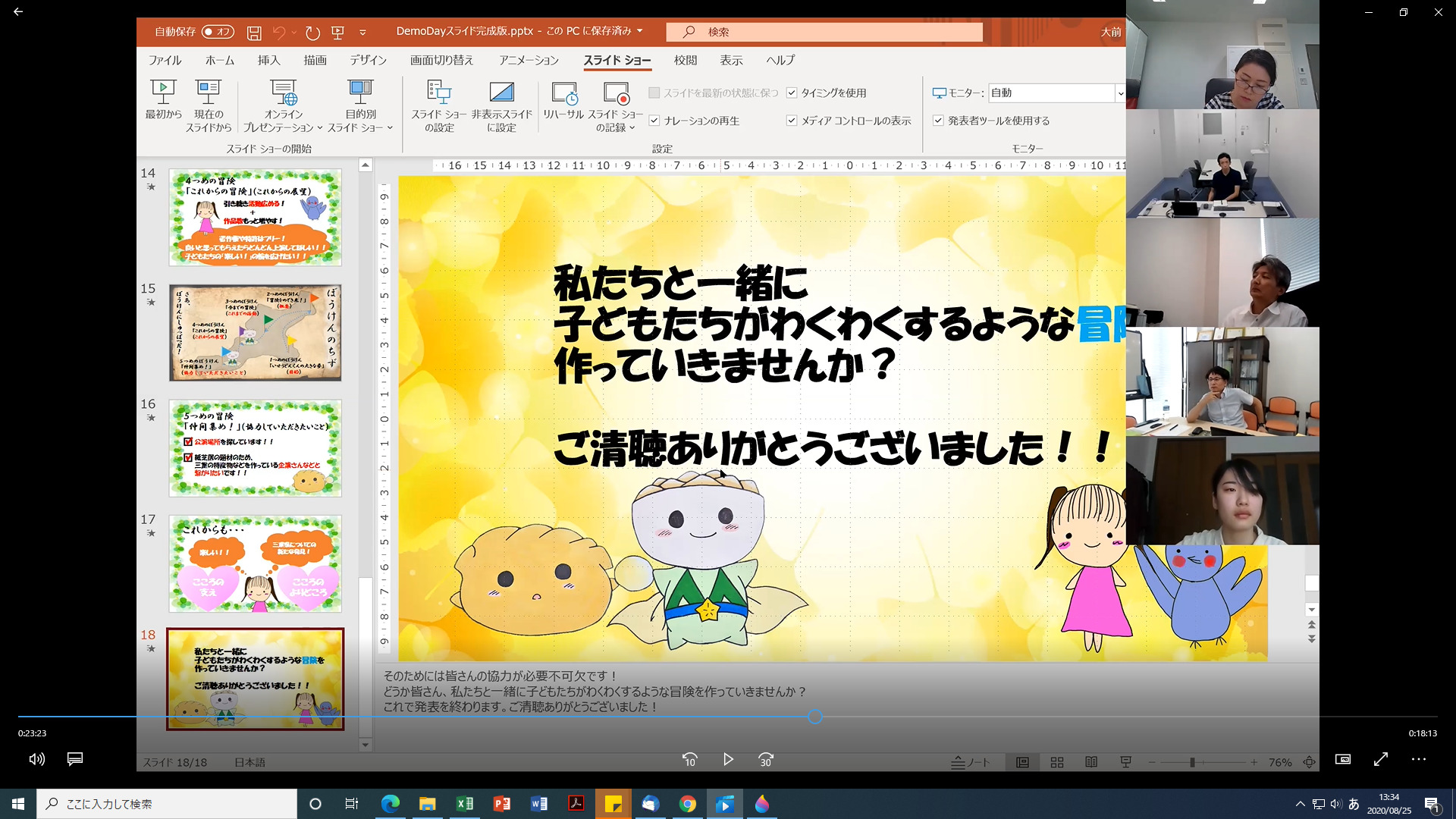
Task: Click the PowerPoint zoom slider handle
Action: (x=1192, y=762)
